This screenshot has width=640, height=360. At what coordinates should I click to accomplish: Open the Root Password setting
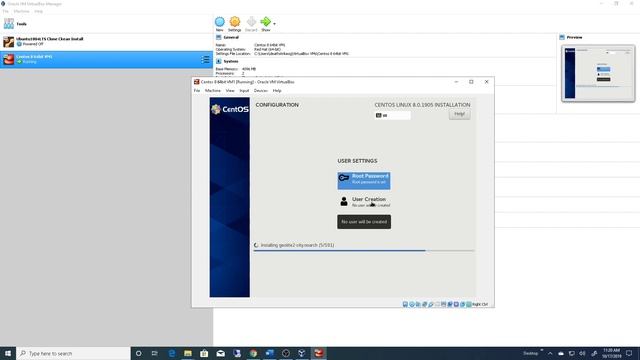click(x=364, y=180)
